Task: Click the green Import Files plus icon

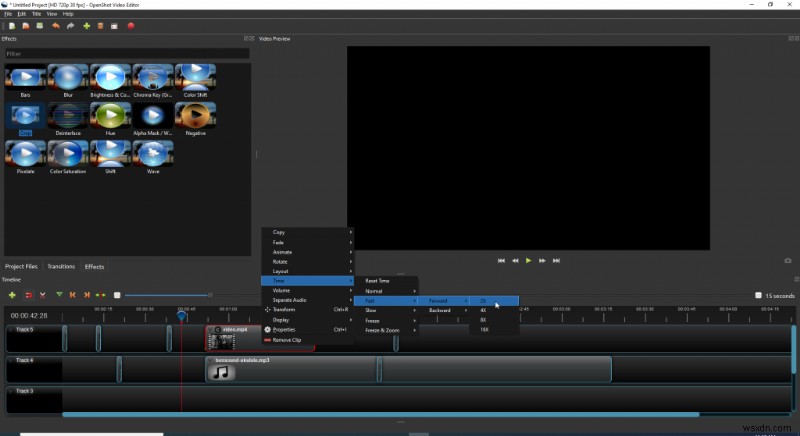Action: [87, 26]
